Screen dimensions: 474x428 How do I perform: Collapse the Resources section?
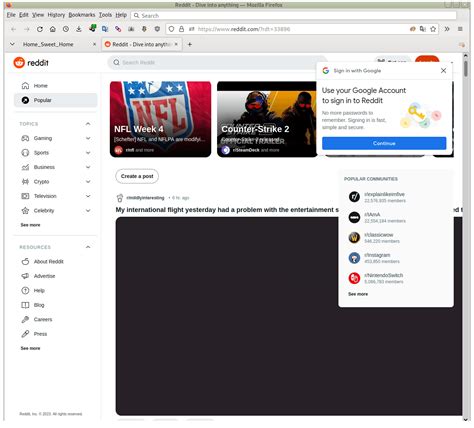[88, 247]
